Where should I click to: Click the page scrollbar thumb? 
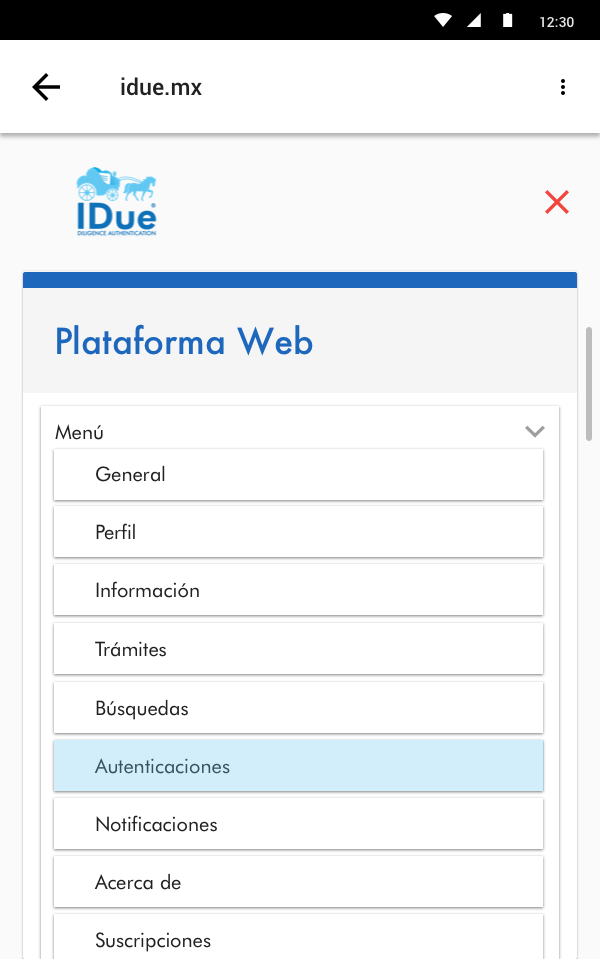[589, 383]
